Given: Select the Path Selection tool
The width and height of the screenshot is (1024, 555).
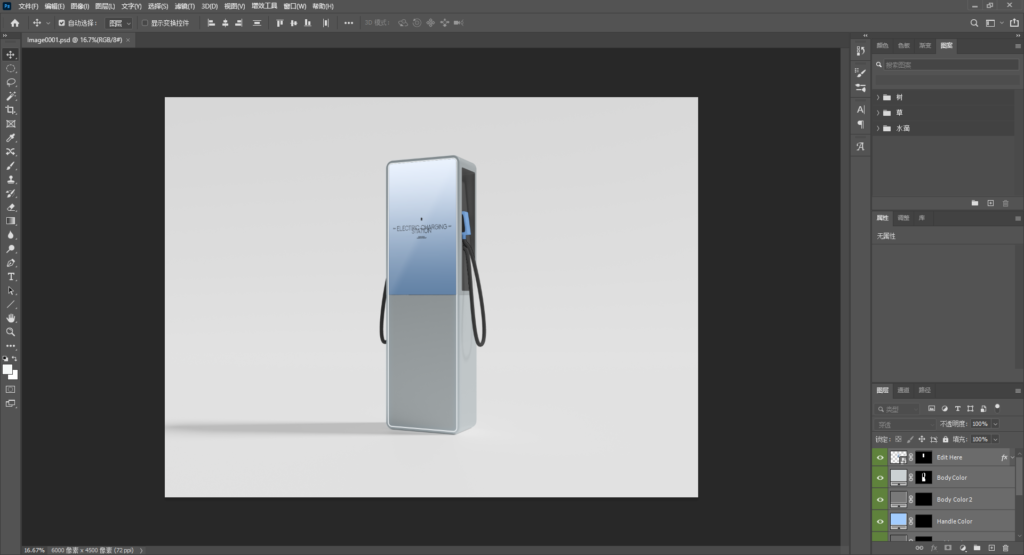Looking at the screenshot, I should click(10, 291).
